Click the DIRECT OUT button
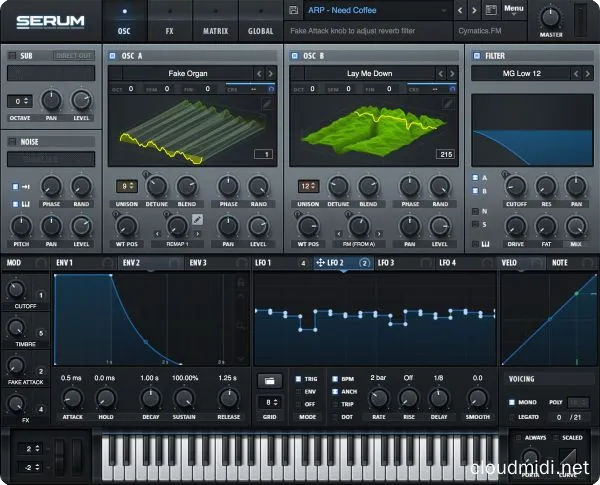 point(74,56)
